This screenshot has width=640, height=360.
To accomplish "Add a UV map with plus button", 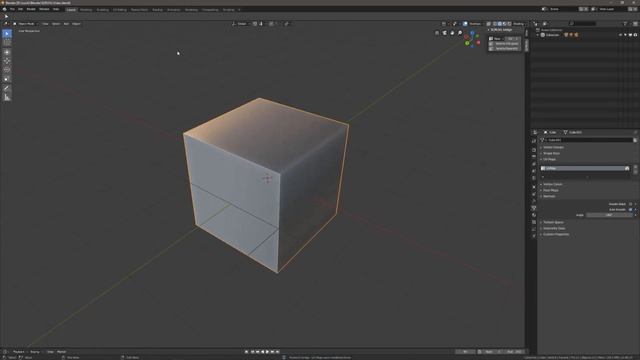I will [x=635, y=168].
